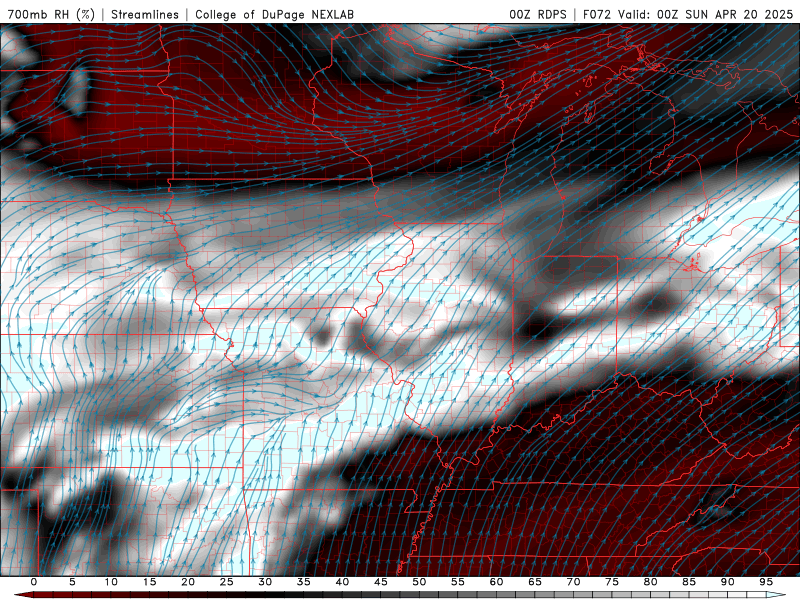
Task: Click the '95' color scale label
Action: point(766,582)
